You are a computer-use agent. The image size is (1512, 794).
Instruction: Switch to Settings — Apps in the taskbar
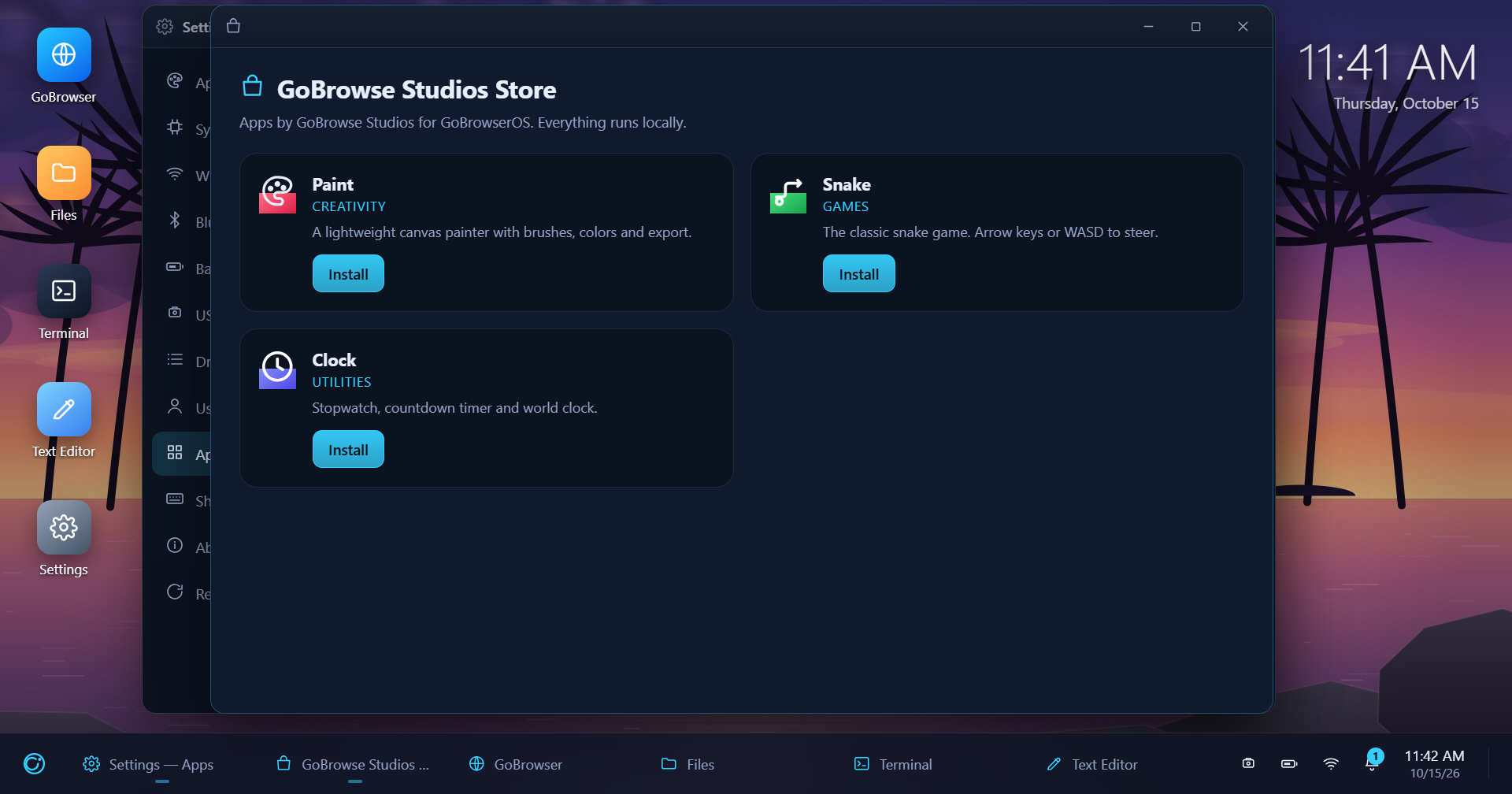[x=161, y=764]
